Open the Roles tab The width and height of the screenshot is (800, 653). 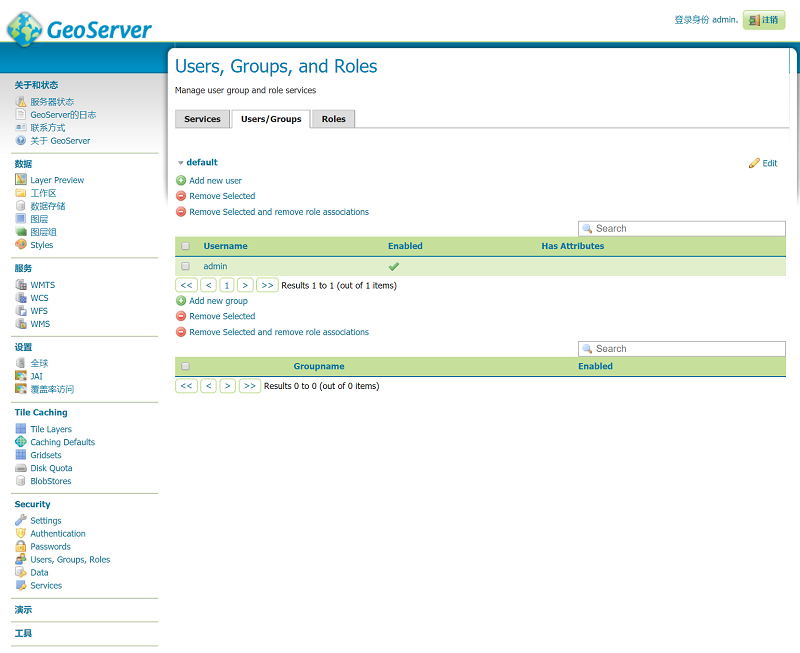(333, 119)
